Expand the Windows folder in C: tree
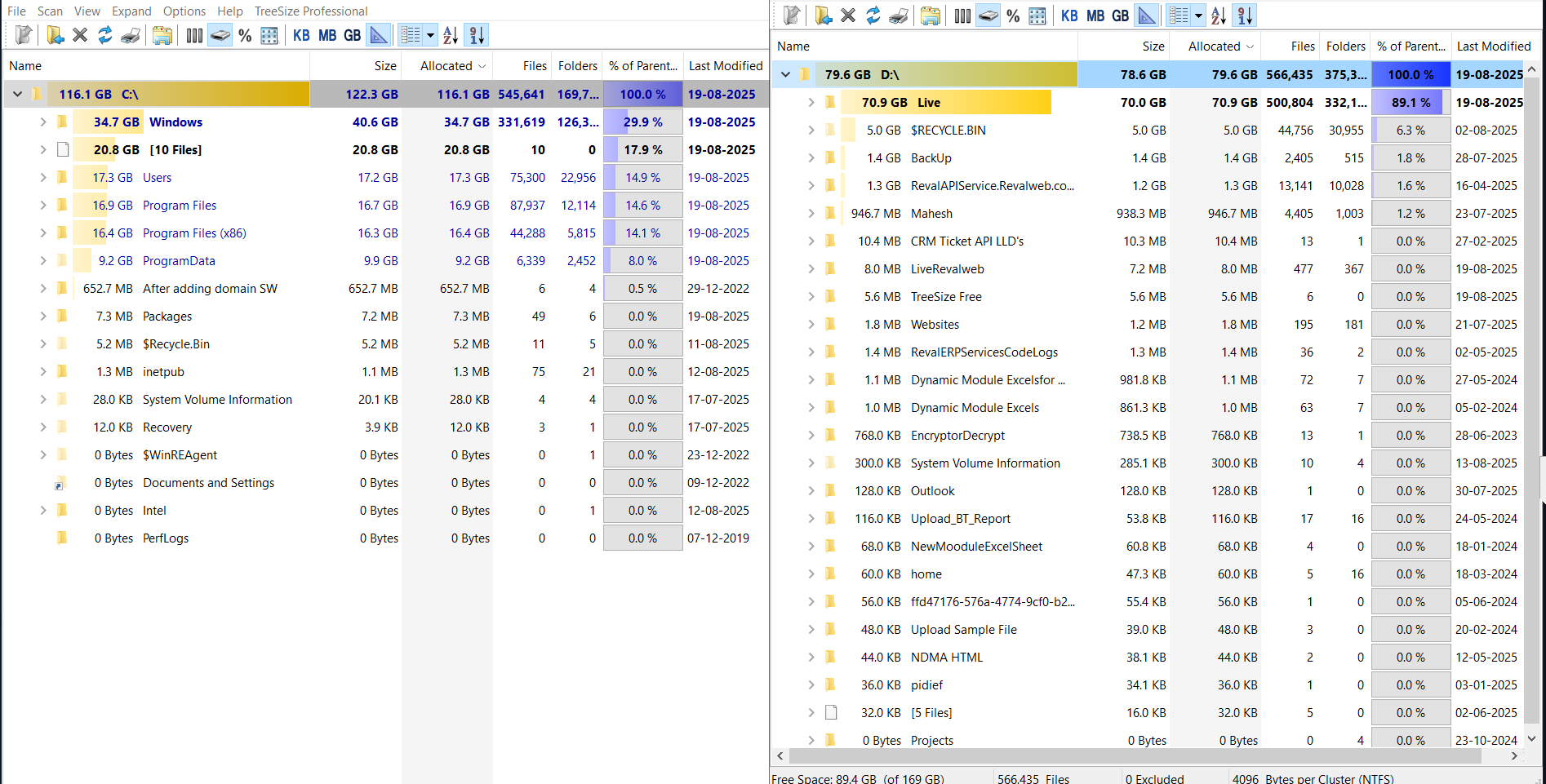Viewport: 1546px width, 784px height. point(43,122)
